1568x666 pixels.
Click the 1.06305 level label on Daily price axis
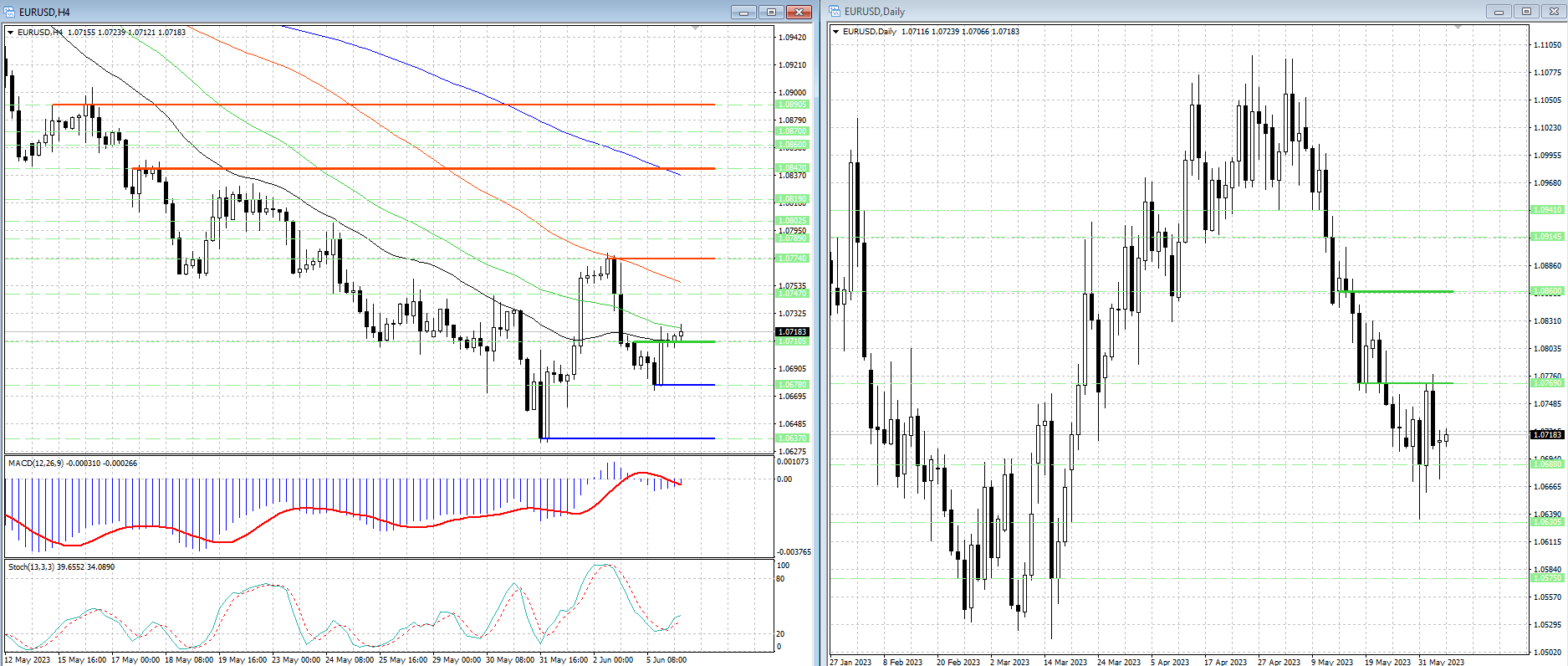click(x=1547, y=522)
